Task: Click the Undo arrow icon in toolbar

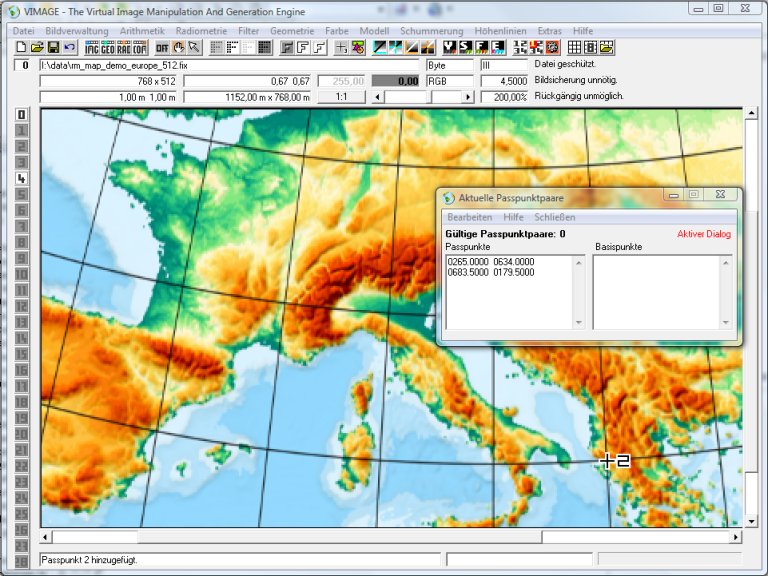Action: [69, 47]
